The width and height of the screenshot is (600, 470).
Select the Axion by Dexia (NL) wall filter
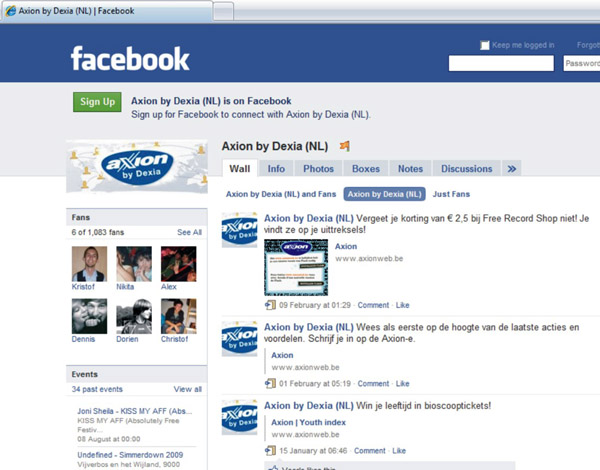click(385, 194)
